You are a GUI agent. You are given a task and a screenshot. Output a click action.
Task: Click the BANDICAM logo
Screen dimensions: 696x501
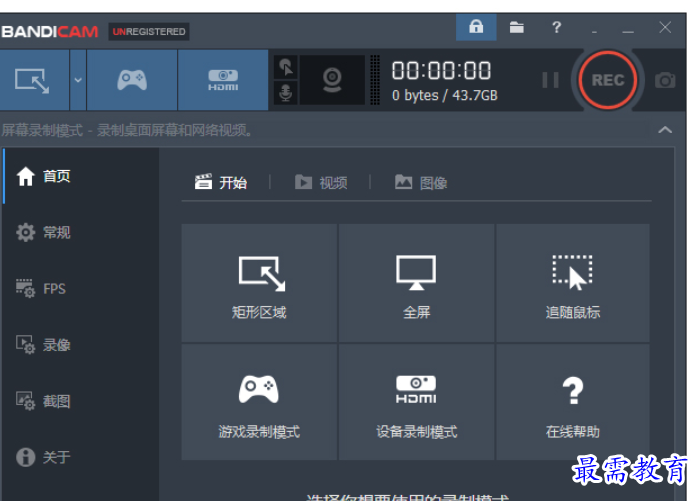click(x=50, y=32)
